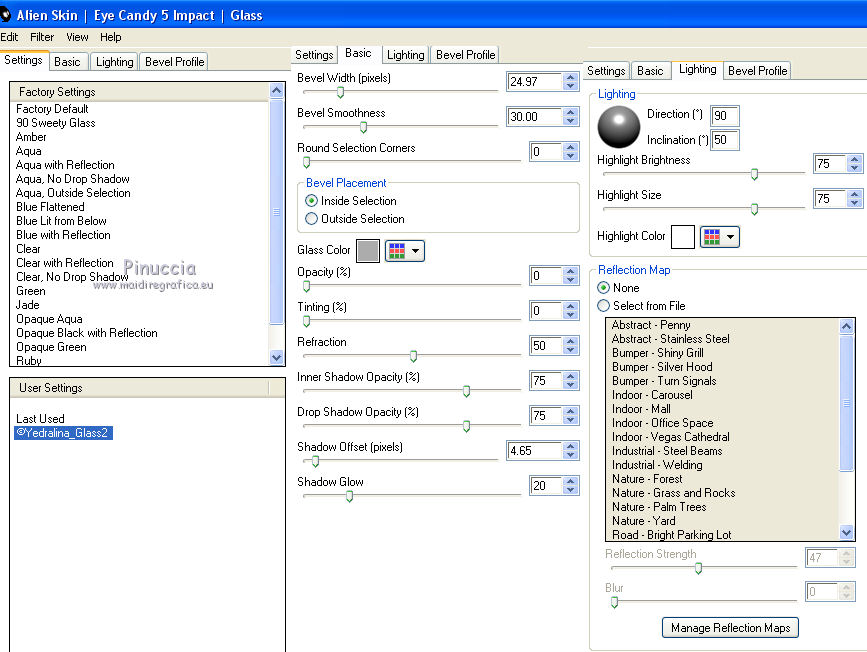Click Manage Reflection Maps button
The image size is (867, 652).
tap(730, 628)
